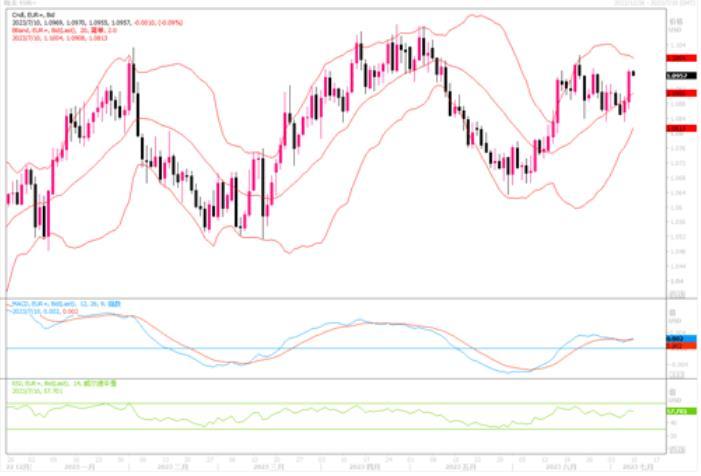
Task: Click the red upper Bollinger band value tag
Action: click(x=677, y=59)
